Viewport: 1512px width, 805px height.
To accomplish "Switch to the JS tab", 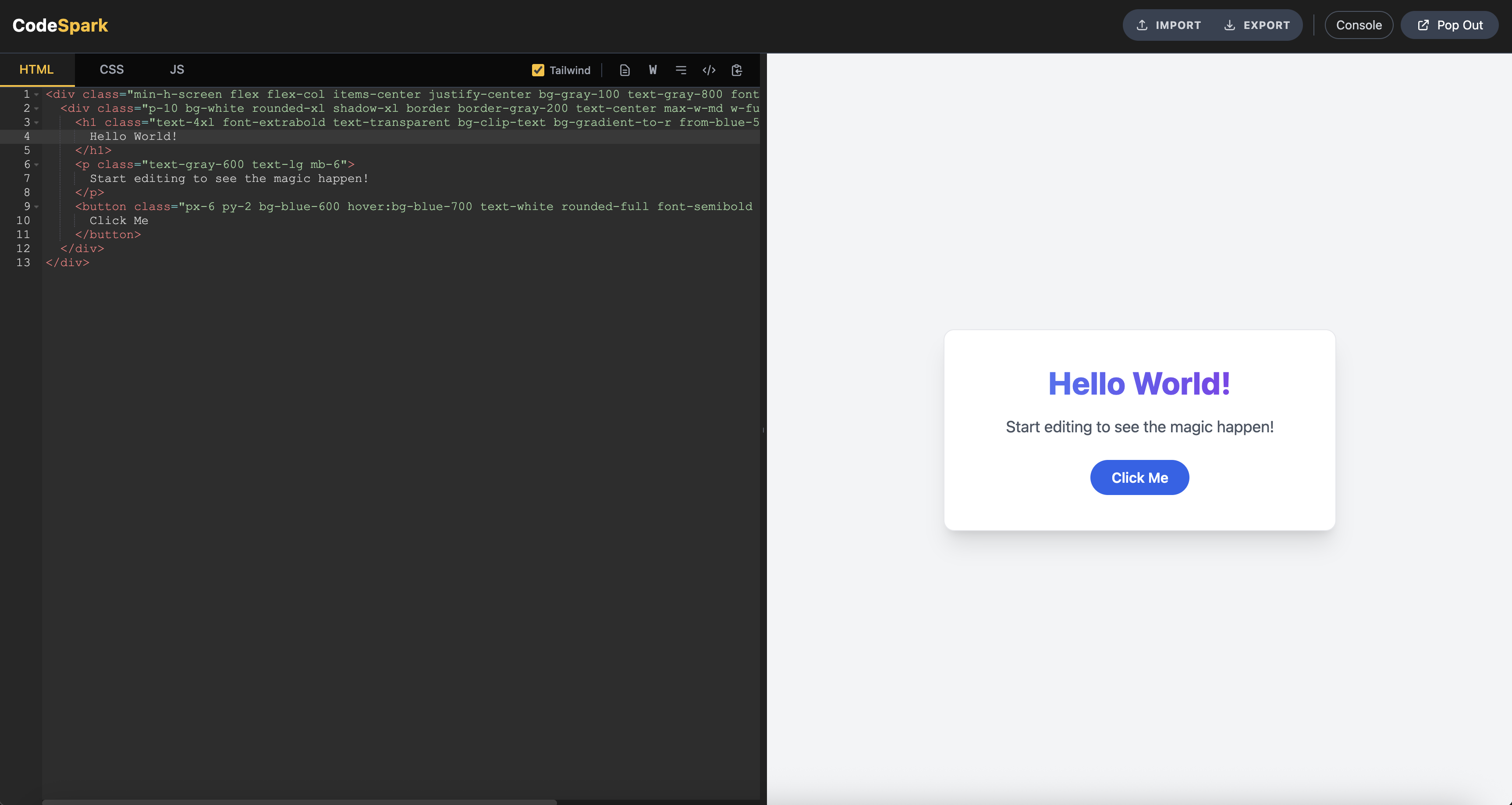I will click(x=177, y=70).
